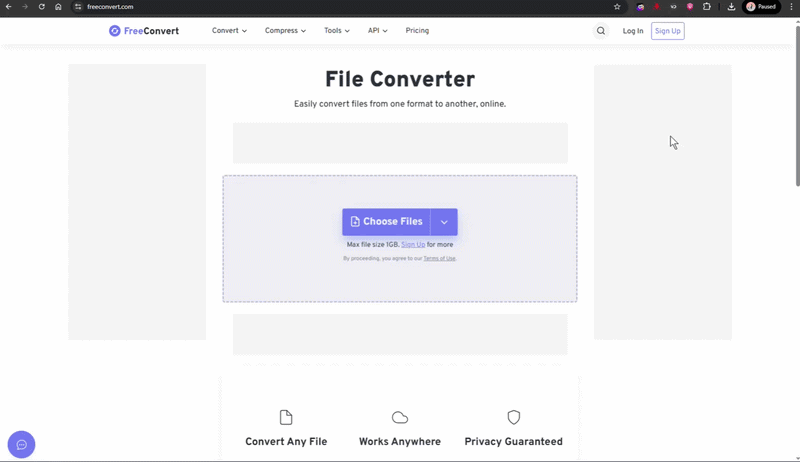800x462 pixels.
Task: Open site information icon beside the URL
Action: pyautogui.click(x=78, y=7)
